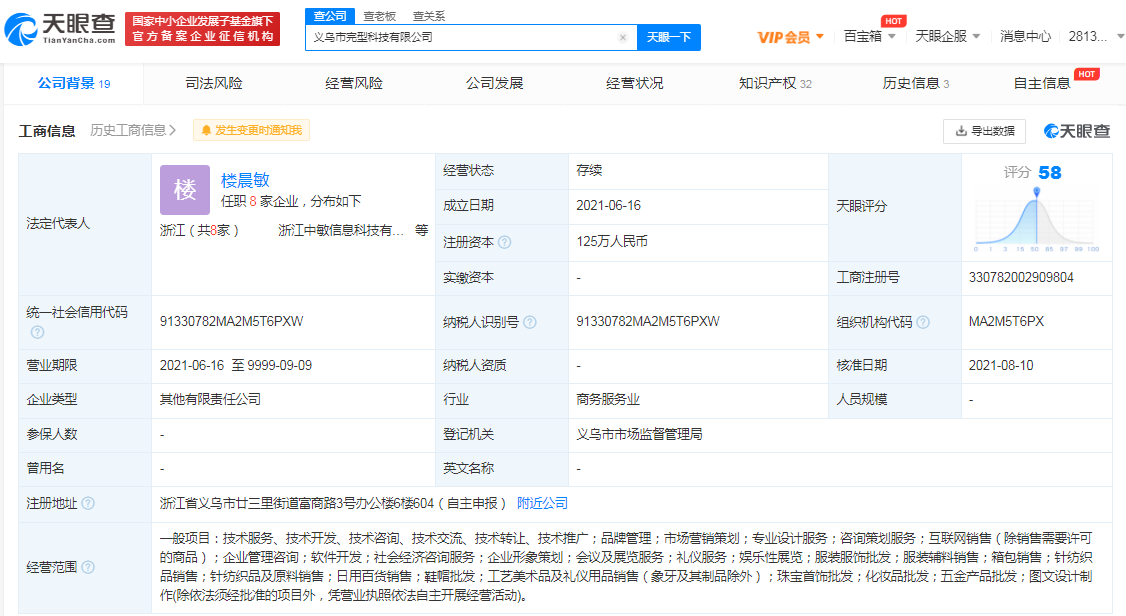Click the TianYanCha logo
Screen dimensions: 1126x616
(60, 29)
